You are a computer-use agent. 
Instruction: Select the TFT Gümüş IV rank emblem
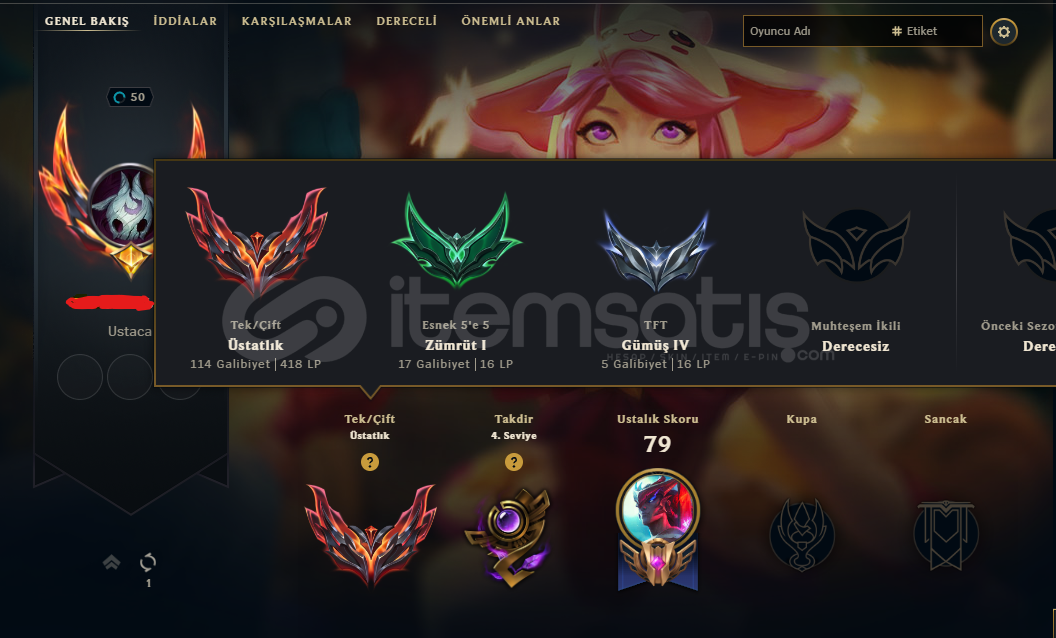pos(656,251)
